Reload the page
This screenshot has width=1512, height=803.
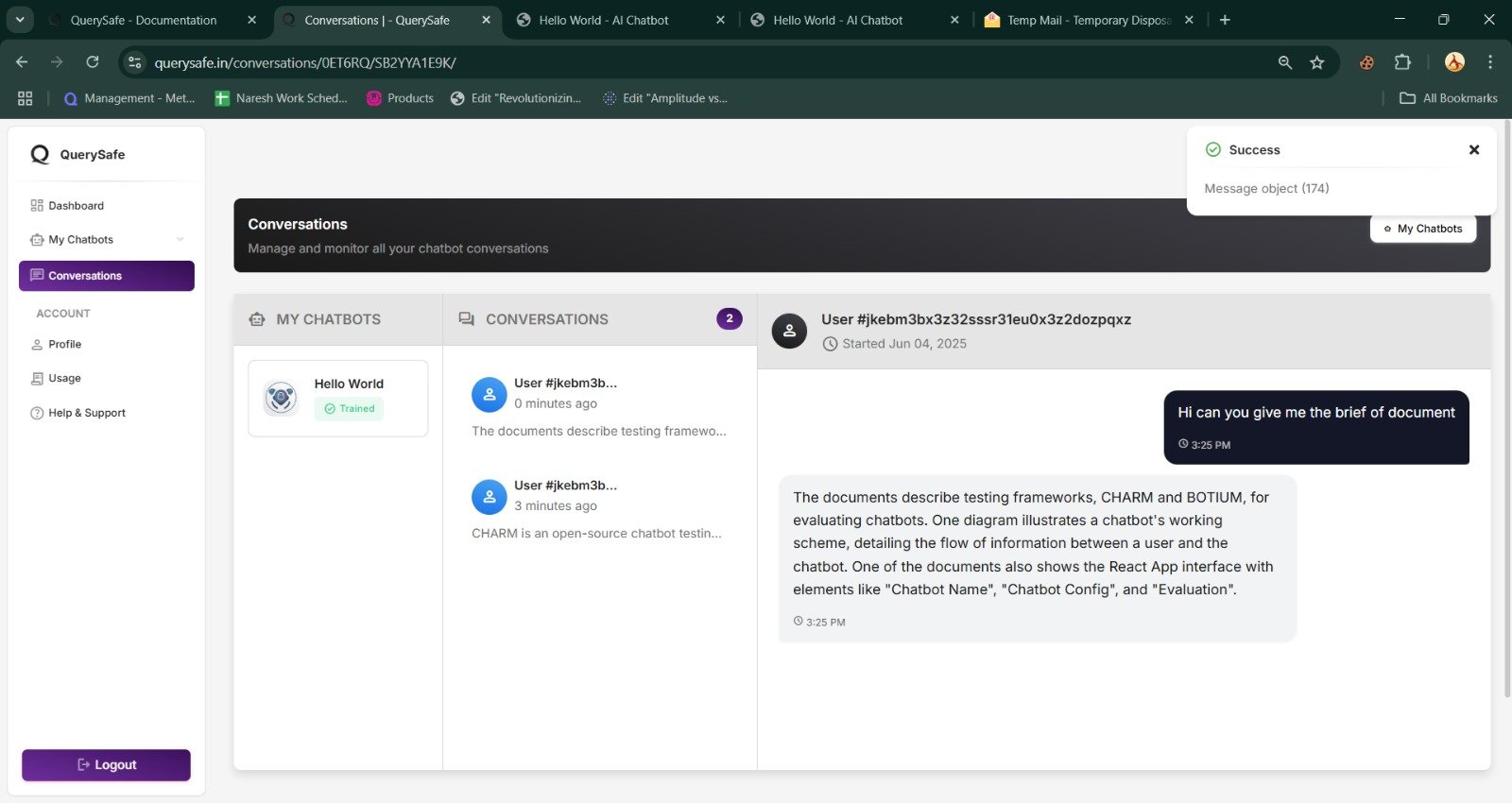tap(93, 62)
